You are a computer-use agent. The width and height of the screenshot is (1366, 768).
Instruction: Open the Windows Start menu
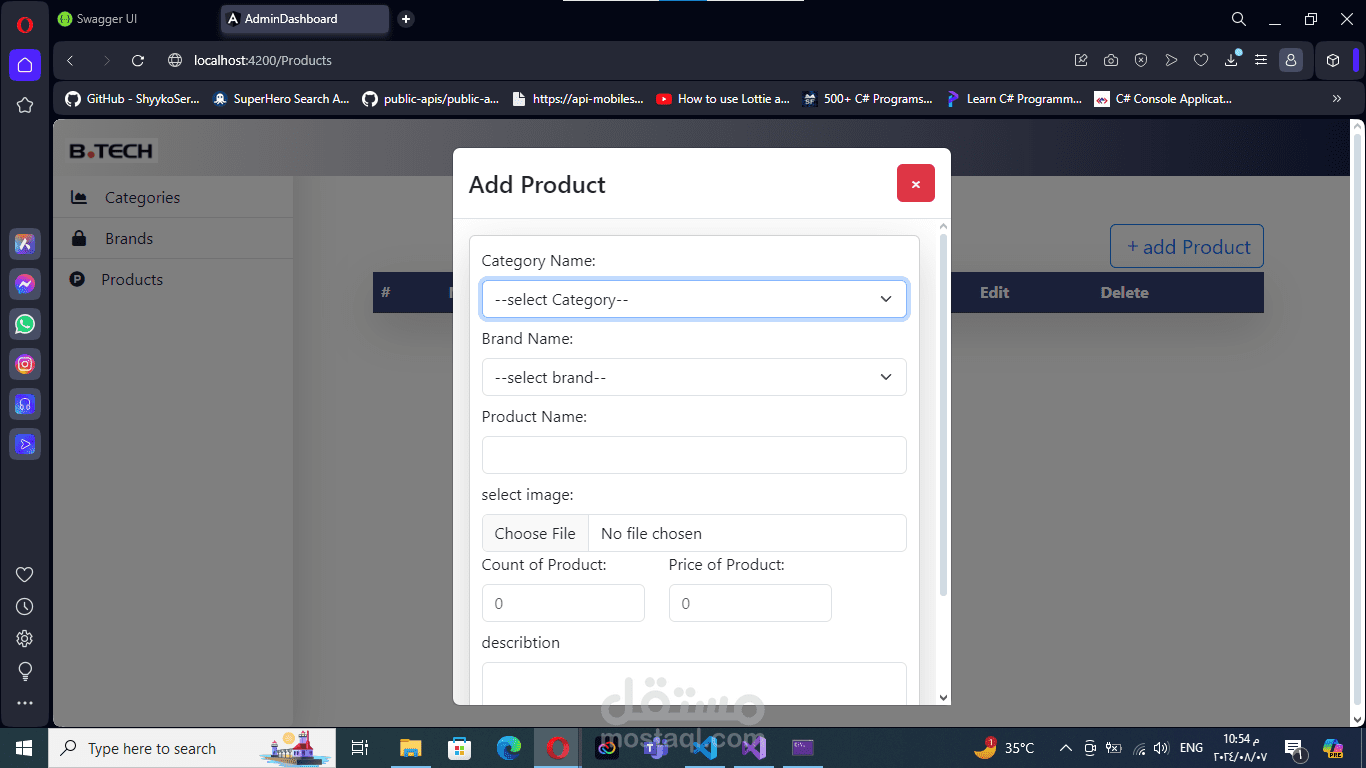tap(24, 748)
